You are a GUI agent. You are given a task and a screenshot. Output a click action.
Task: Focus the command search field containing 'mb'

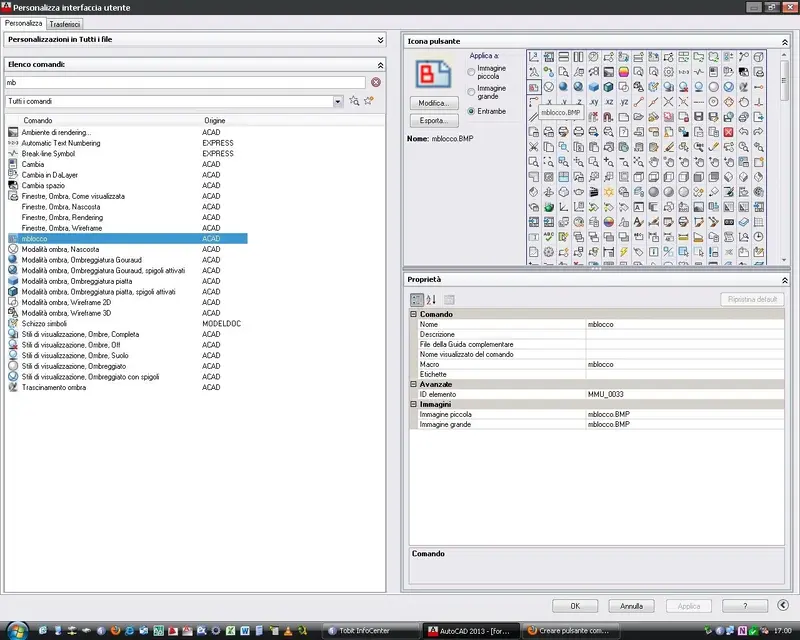coord(185,82)
